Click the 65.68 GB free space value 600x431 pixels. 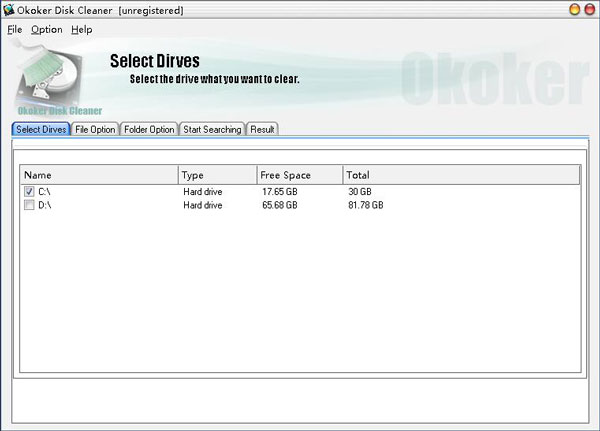point(280,205)
